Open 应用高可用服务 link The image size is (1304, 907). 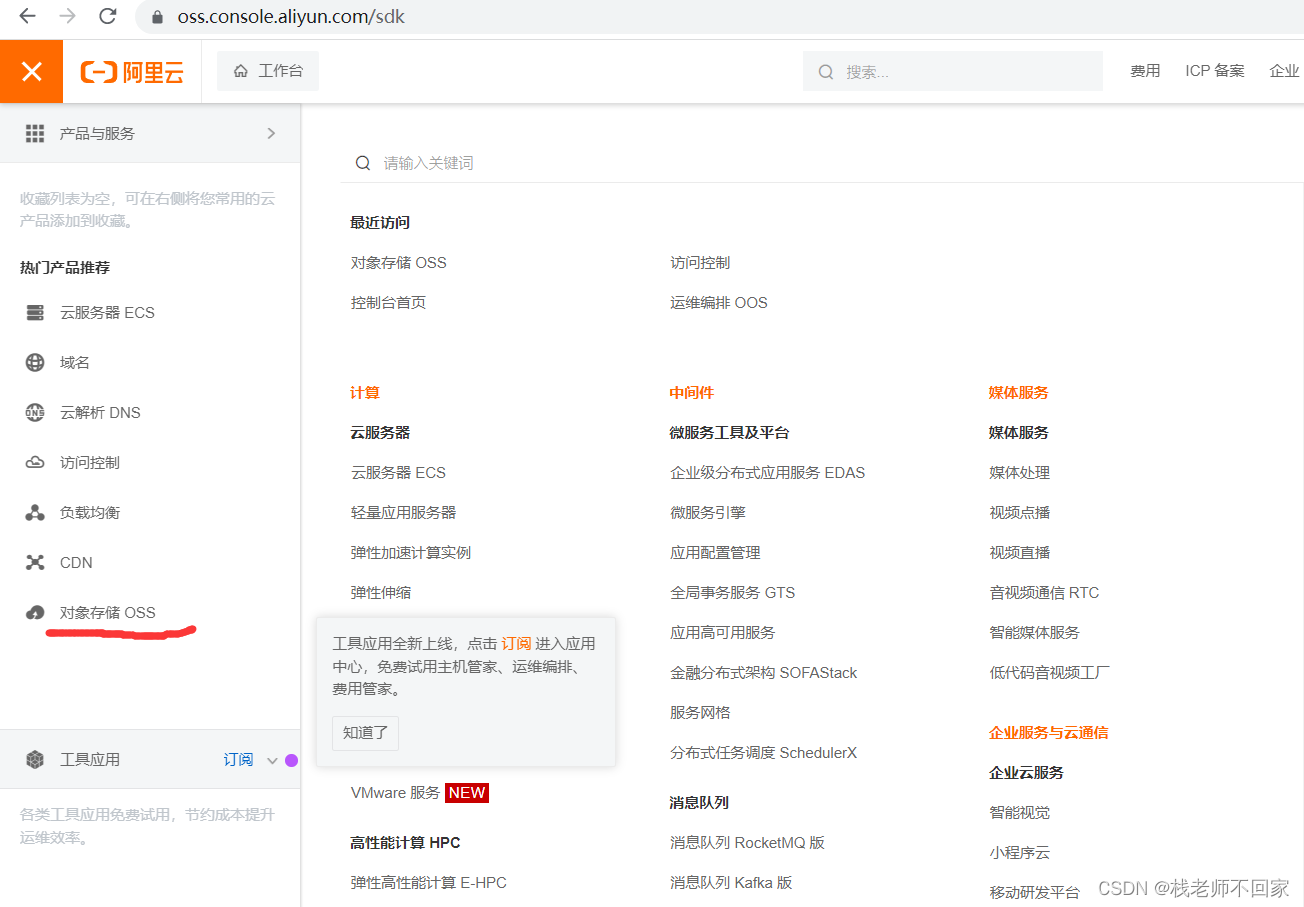pyautogui.click(x=723, y=633)
